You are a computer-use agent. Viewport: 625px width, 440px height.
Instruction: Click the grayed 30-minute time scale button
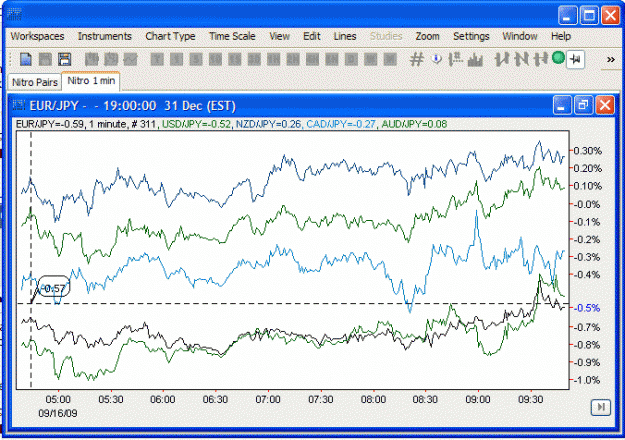(x=254, y=59)
